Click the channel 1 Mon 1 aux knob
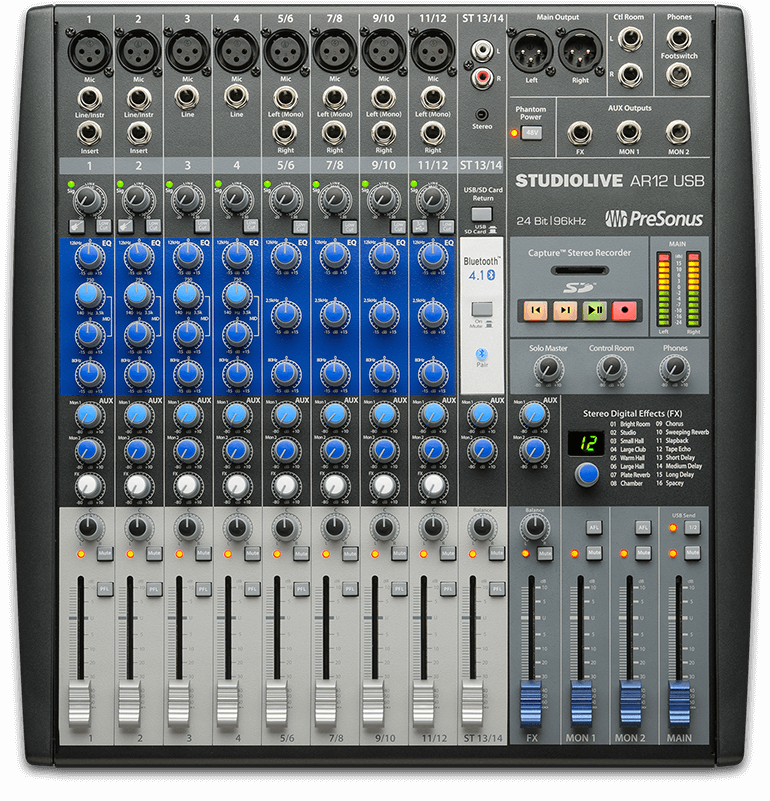The image size is (770, 801). pos(89,416)
